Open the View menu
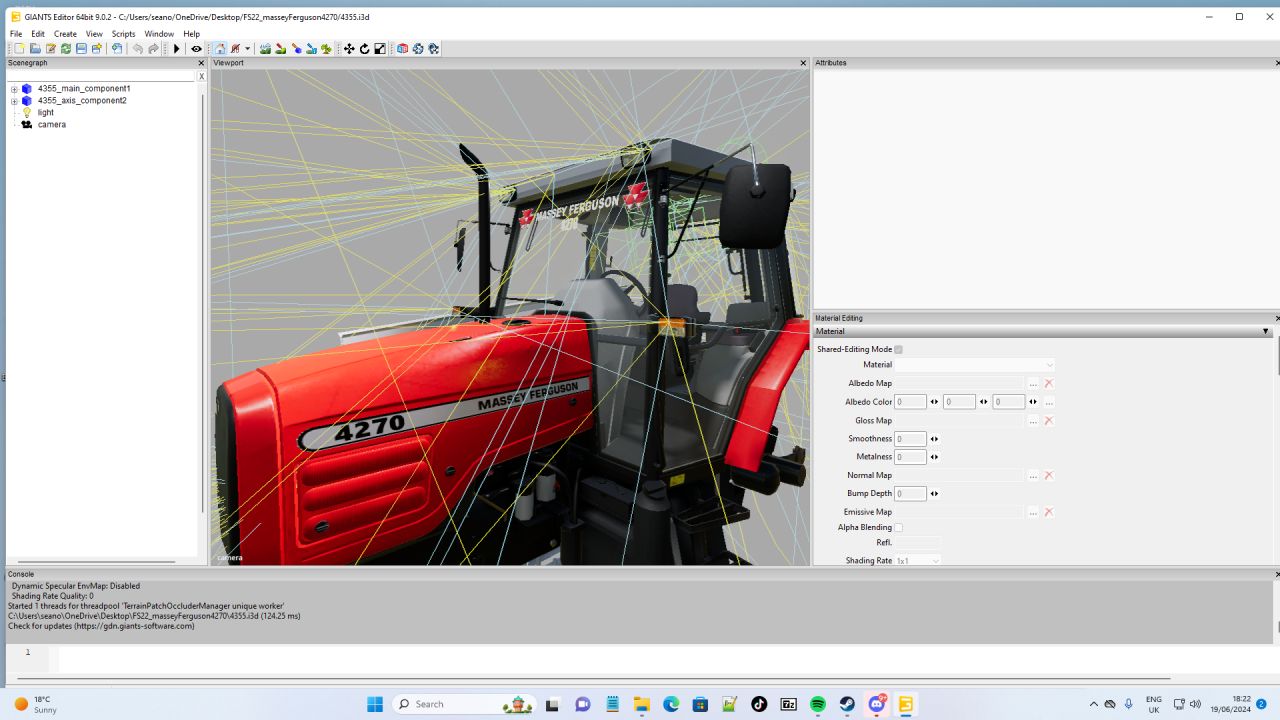Image resolution: width=1280 pixels, height=720 pixels. (94, 34)
